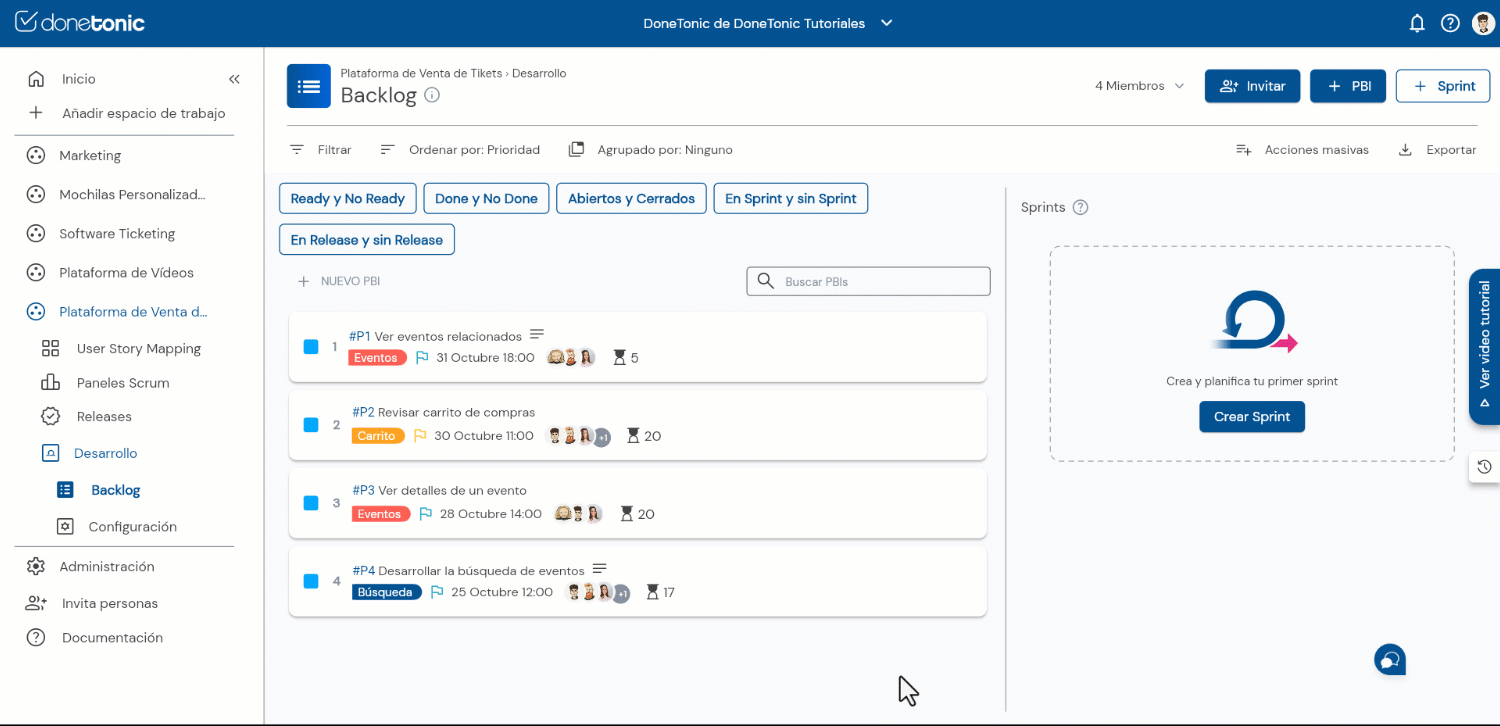The image size is (1500, 726).
Task: Open description icon of #P1 item
Action: [537, 334]
